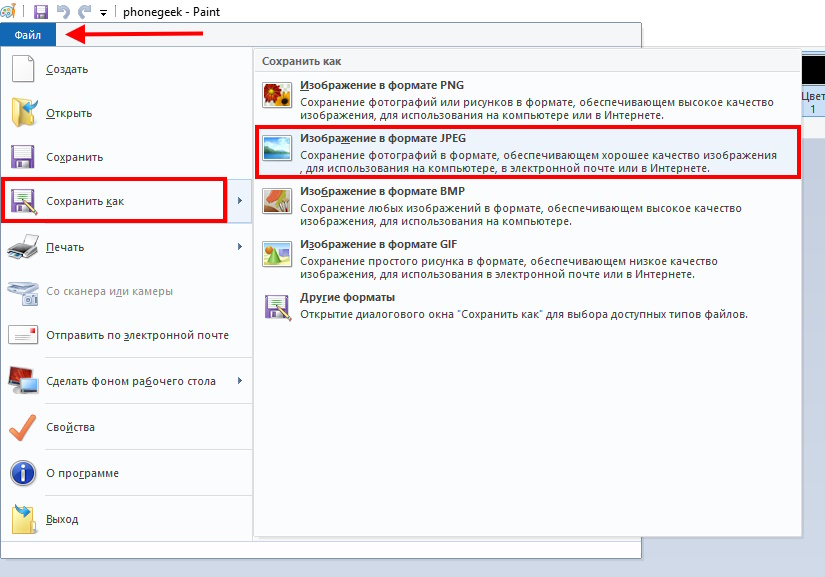This screenshot has height=577, width=825.
Task: Click the blank page icon next to Создать
Action: coord(23,69)
